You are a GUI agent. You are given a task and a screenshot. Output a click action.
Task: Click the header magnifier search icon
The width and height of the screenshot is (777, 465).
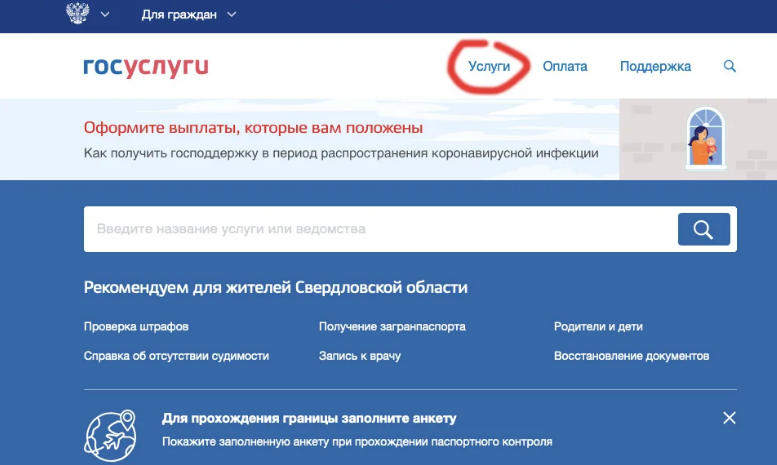(729, 66)
